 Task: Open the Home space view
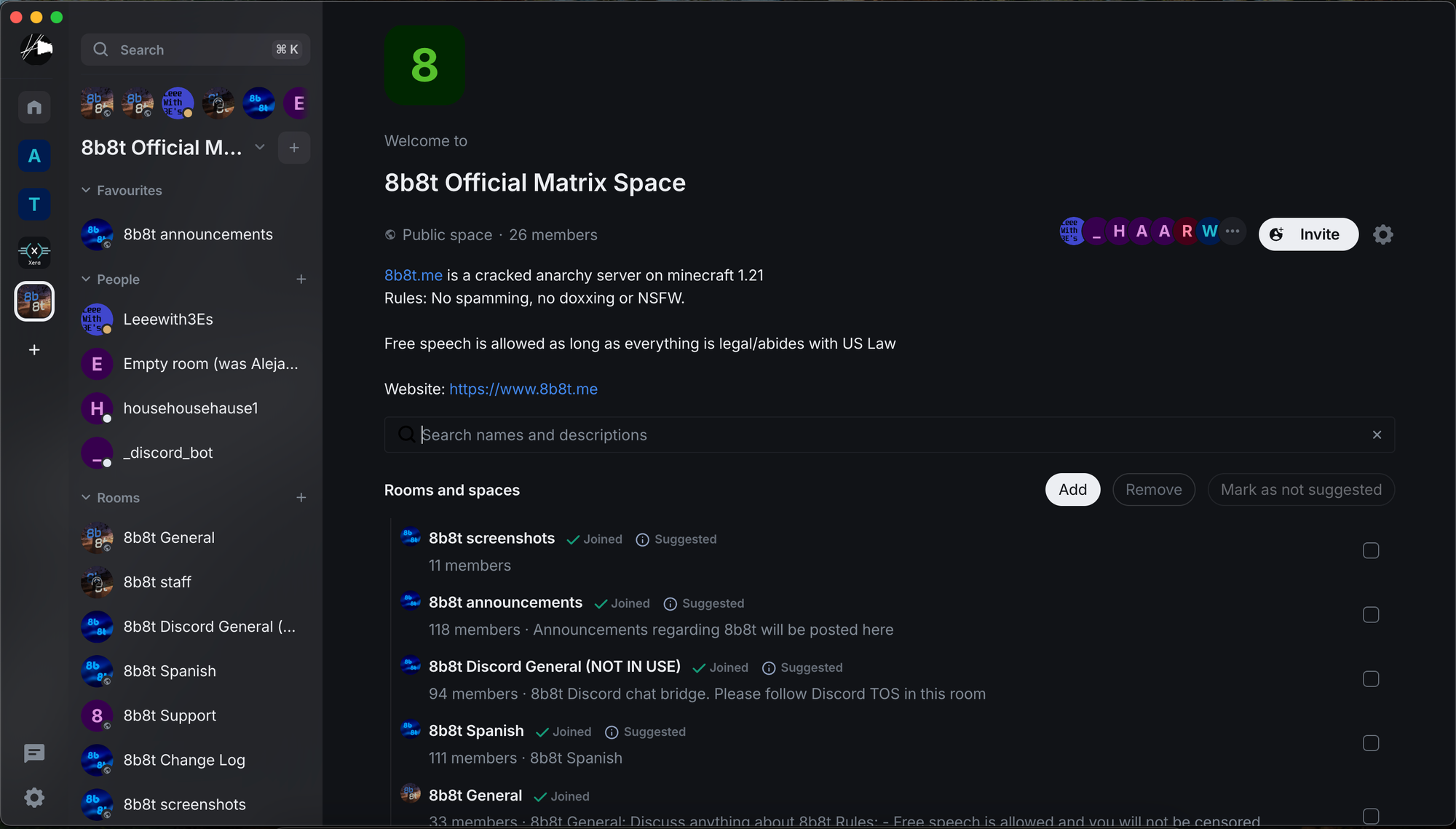34,107
